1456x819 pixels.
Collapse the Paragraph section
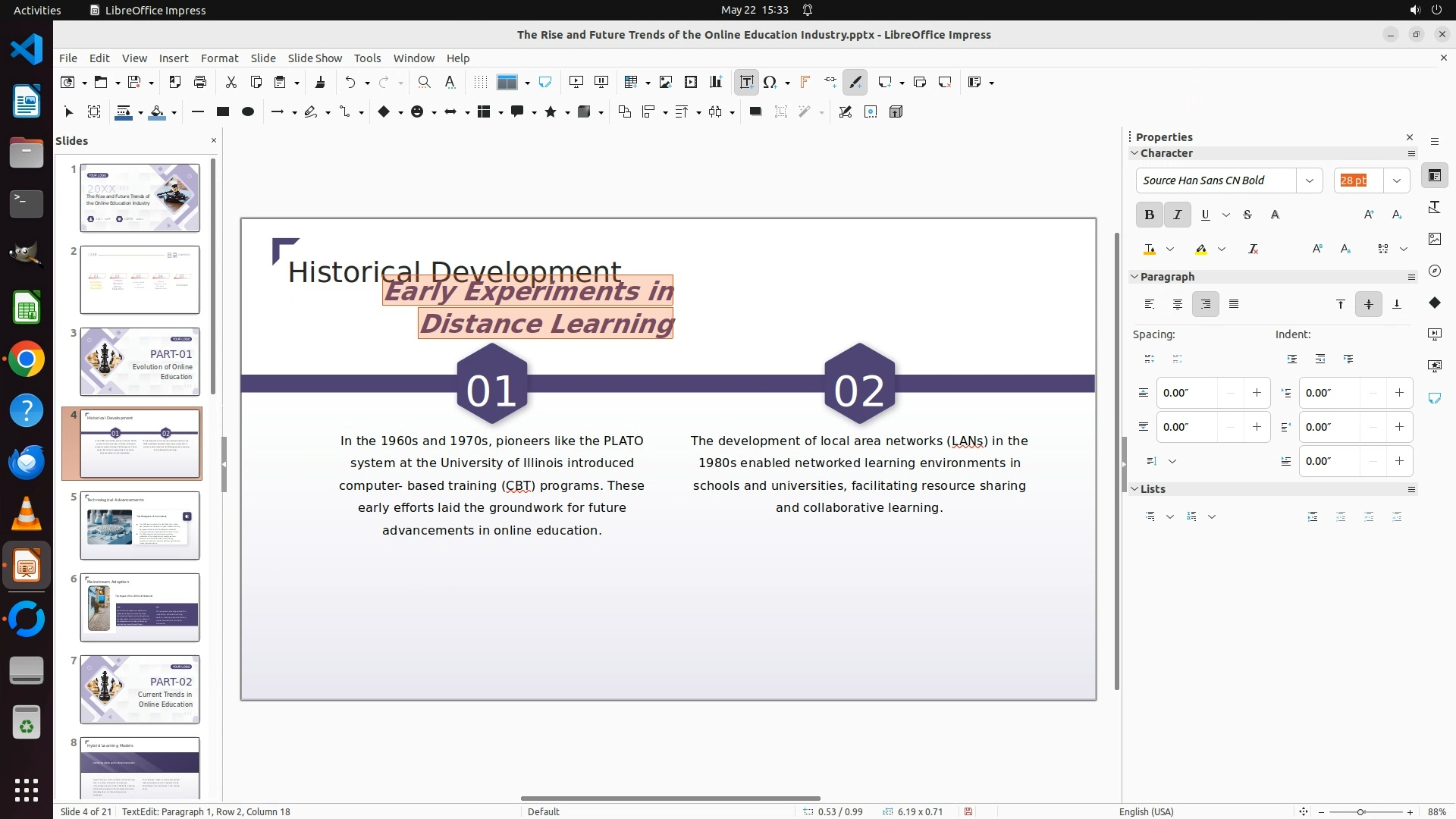pyautogui.click(x=1134, y=277)
